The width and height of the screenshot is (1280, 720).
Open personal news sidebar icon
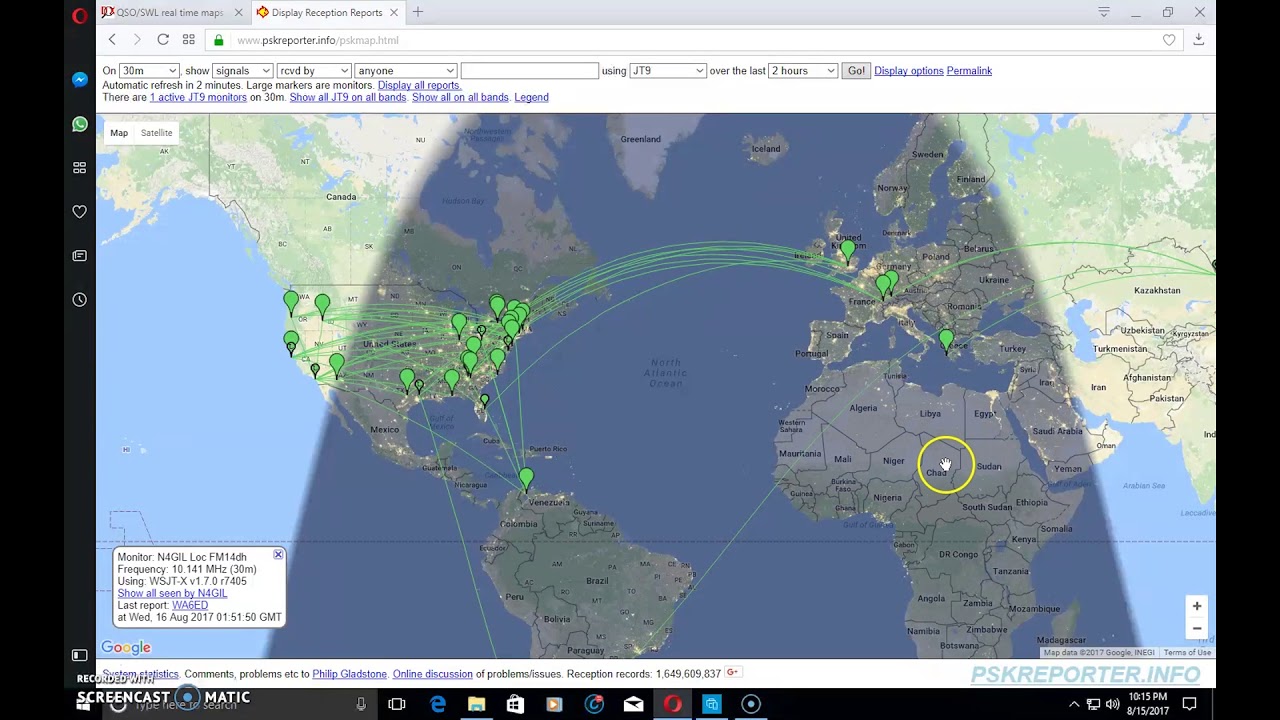click(80, 256)
